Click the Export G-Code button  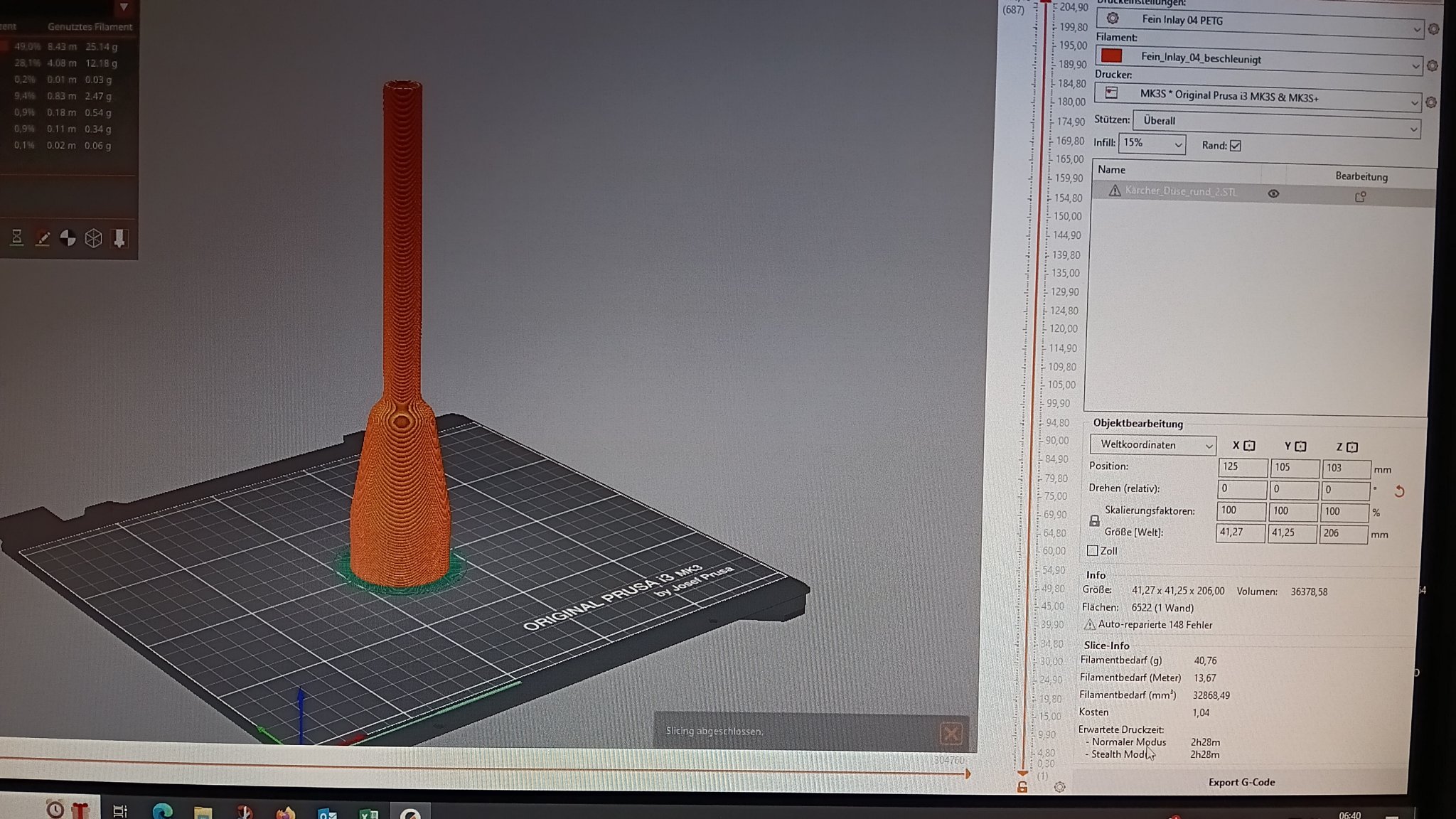tap(1241, 782)
